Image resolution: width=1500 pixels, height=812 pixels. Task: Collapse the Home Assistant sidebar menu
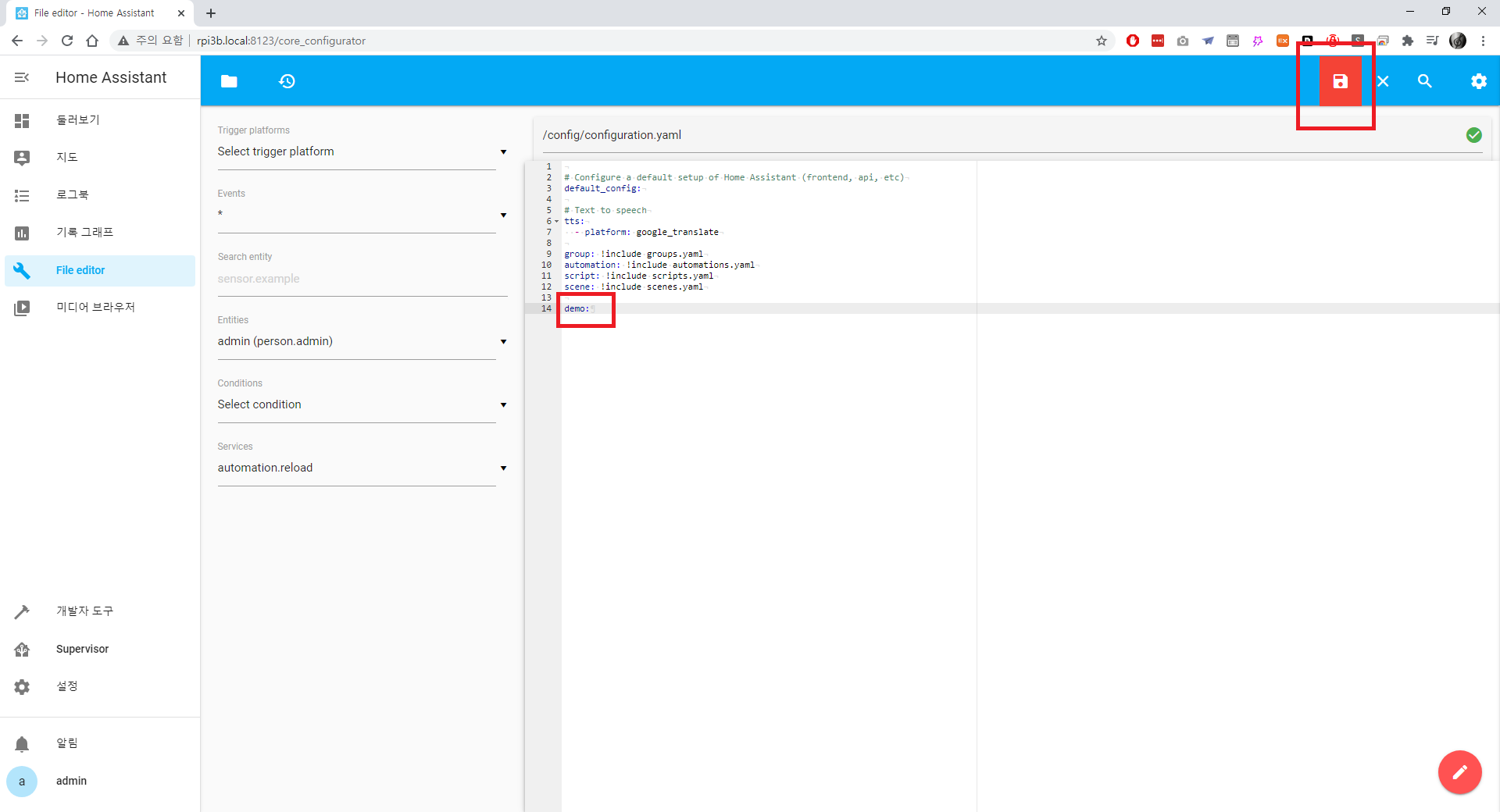click(22, 77)
